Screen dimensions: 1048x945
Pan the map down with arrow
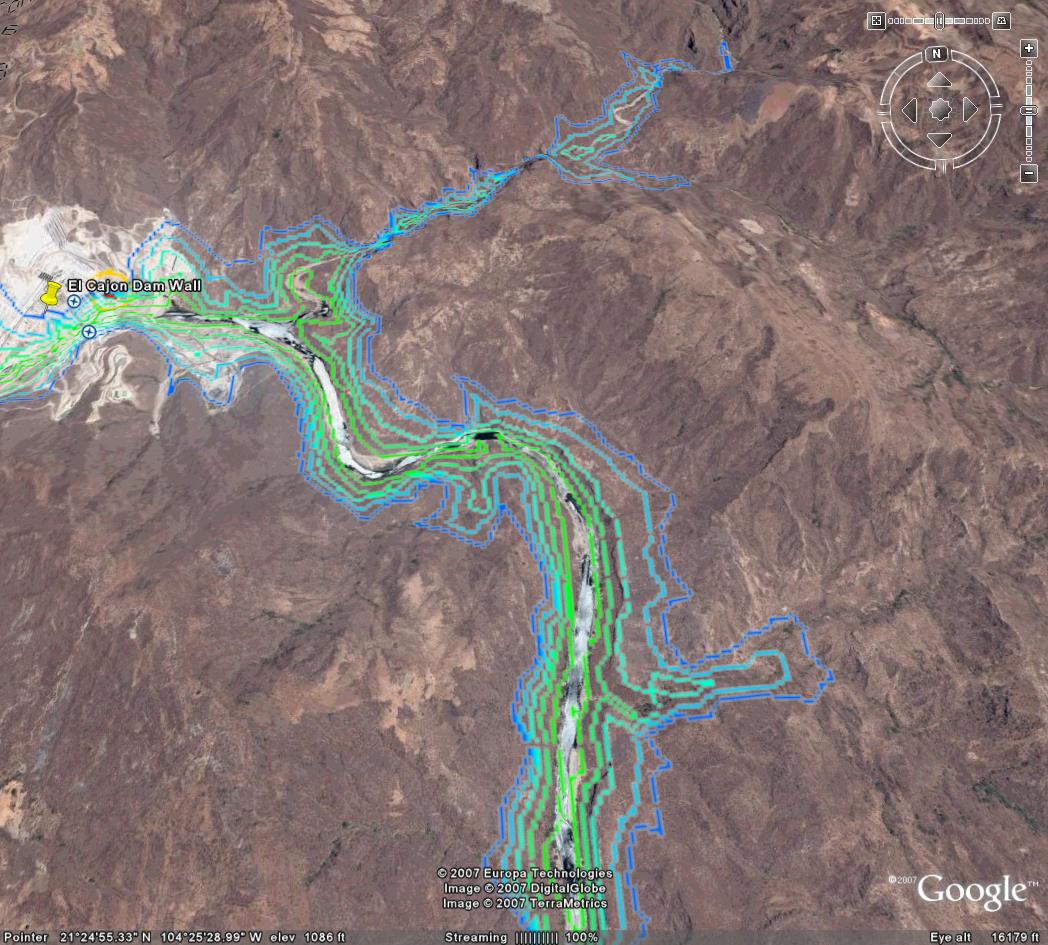pyautogui.click(x=940, y=140)
